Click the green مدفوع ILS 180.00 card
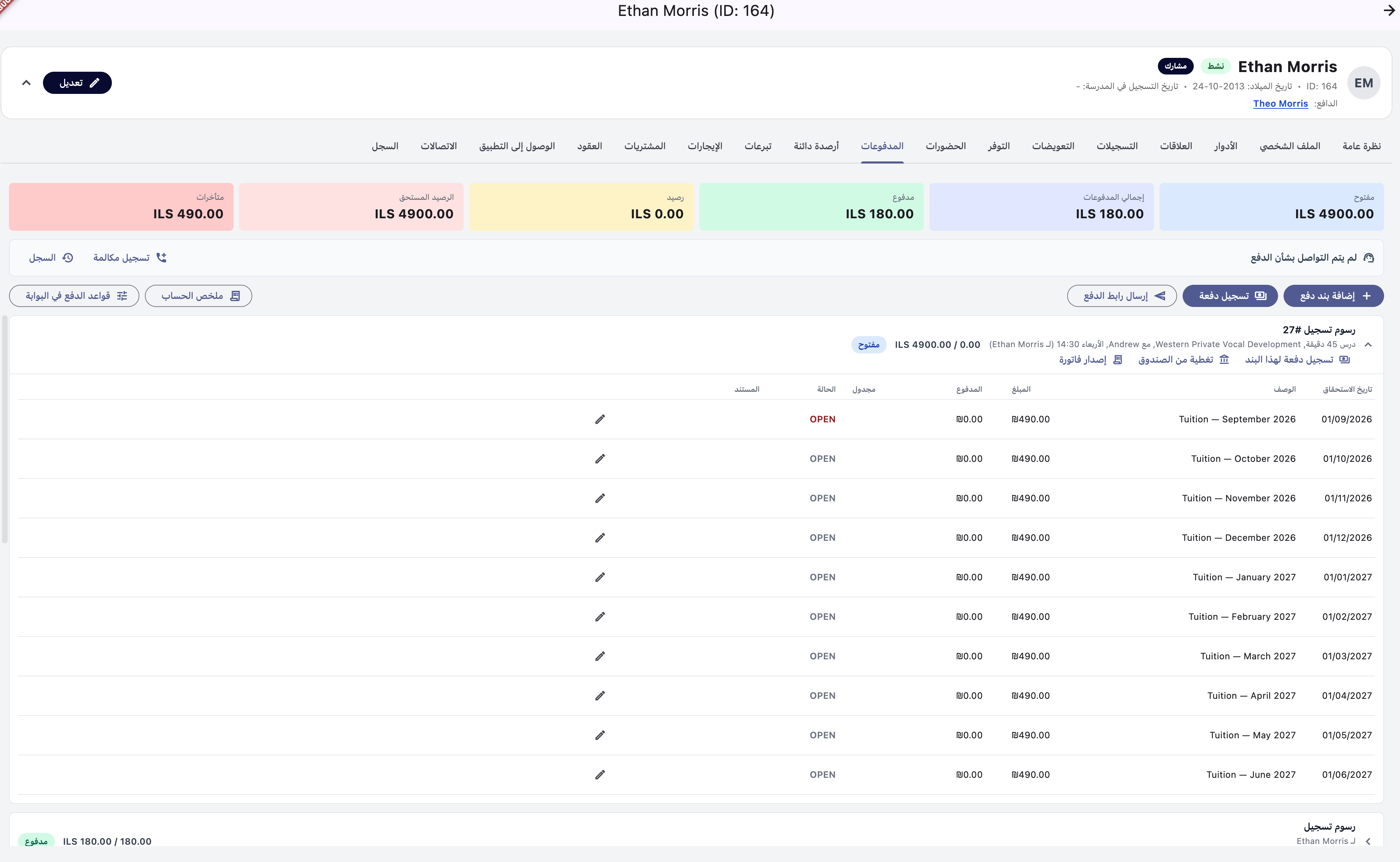1400x862 pixels. [811, 206]
